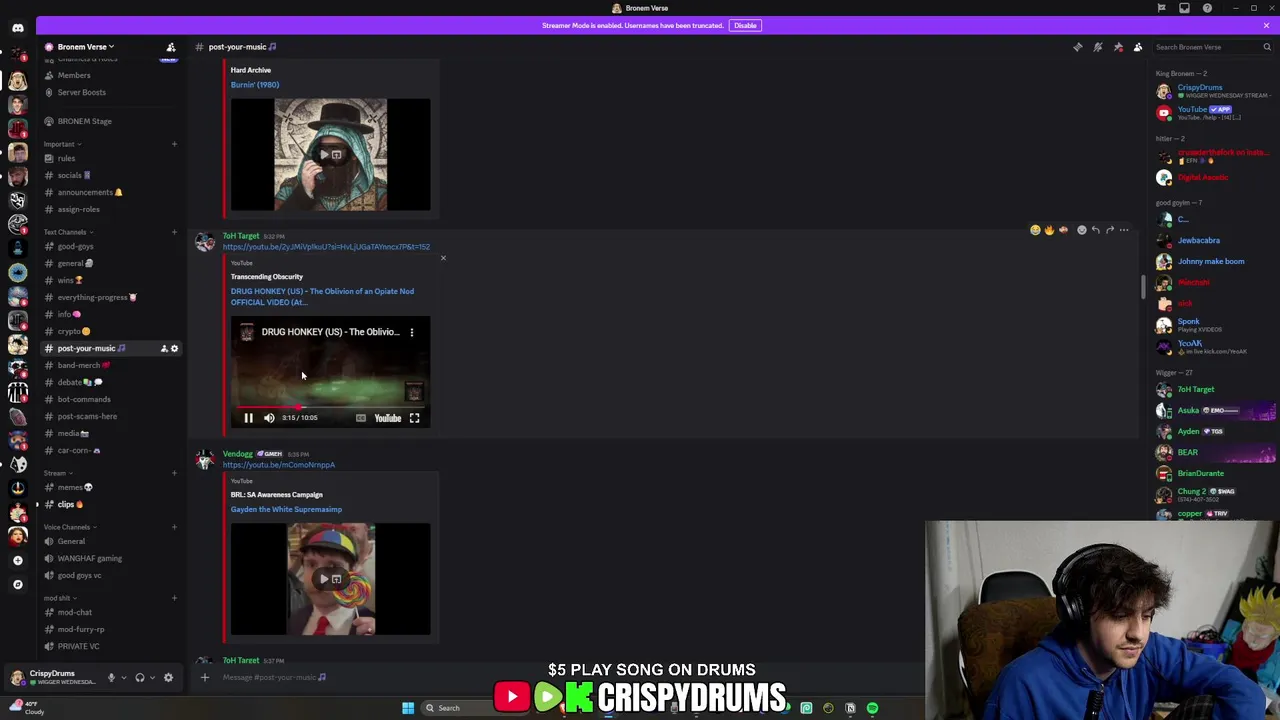Open the video on YouTube logo button
1280x720 pixels.
coord(387,418)
